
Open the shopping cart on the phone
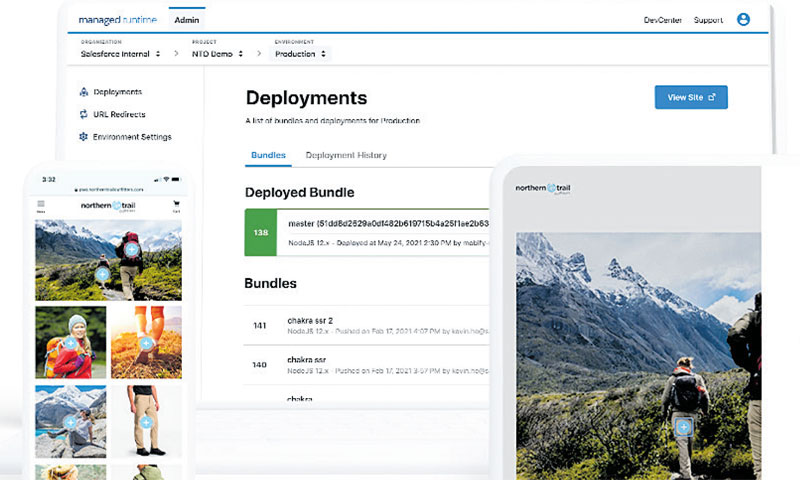(x=176, y=205)
